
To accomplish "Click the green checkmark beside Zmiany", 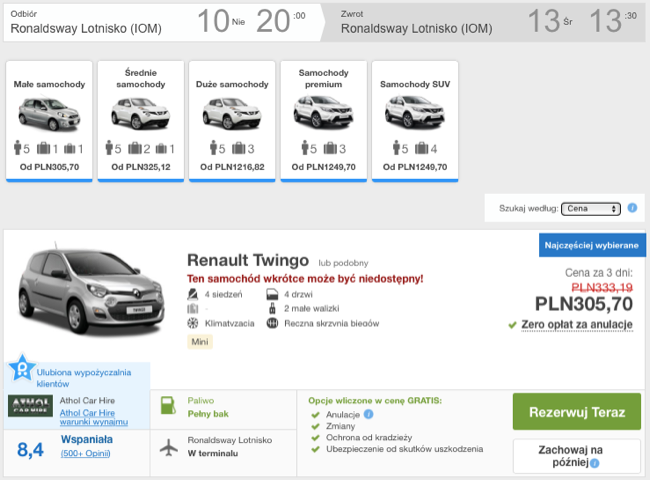I will pos(315,426).
